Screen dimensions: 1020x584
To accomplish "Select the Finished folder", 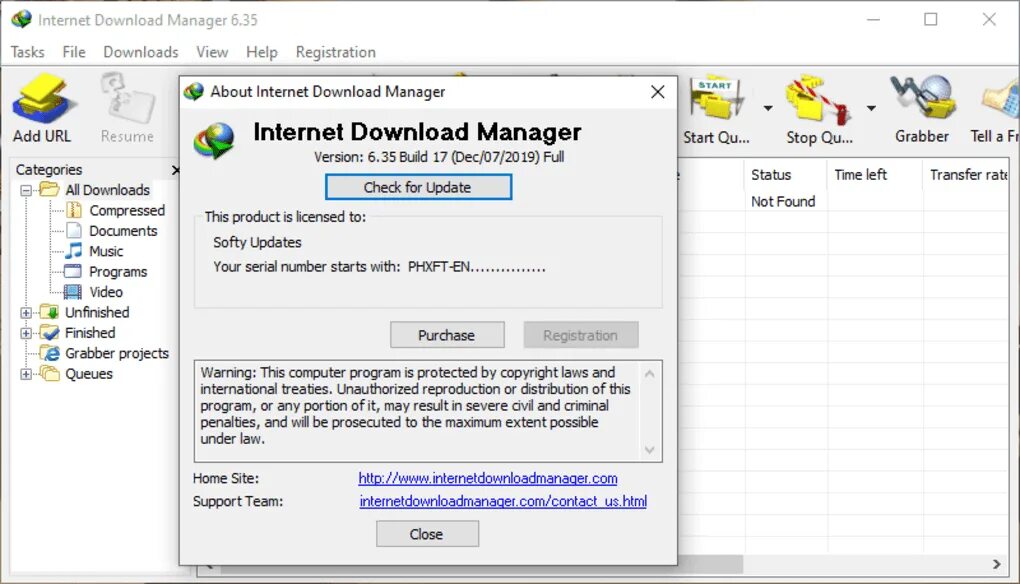I will pos(90,332).
